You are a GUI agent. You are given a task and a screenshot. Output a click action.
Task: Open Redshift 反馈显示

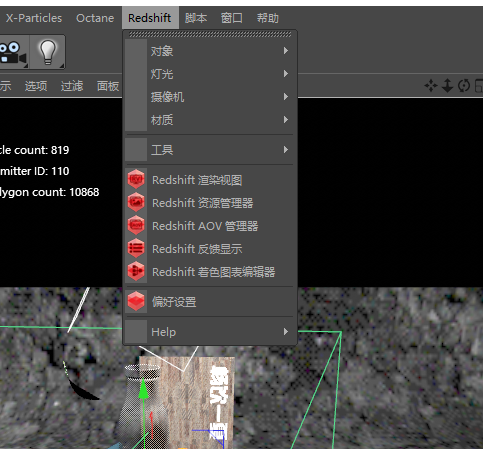[210, 249]
